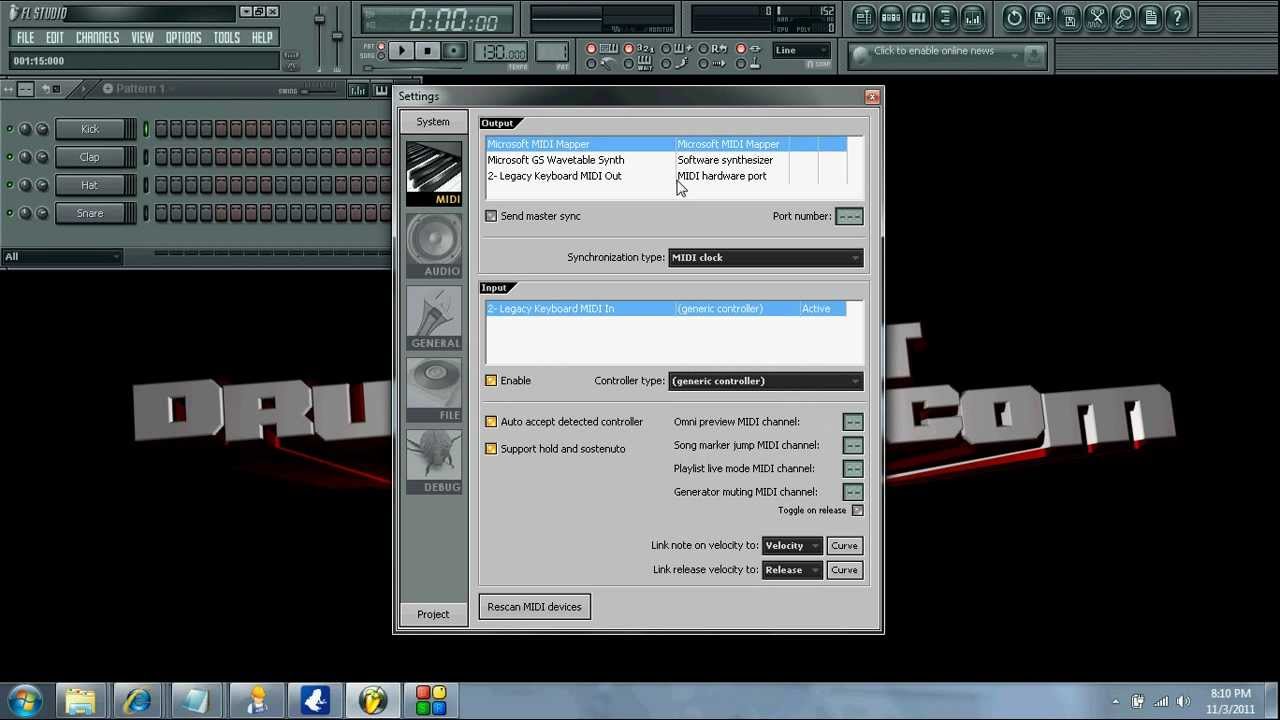Click the Project button in Settings
The height and width of the screenshot is (720, 1280).
[433, 614]
